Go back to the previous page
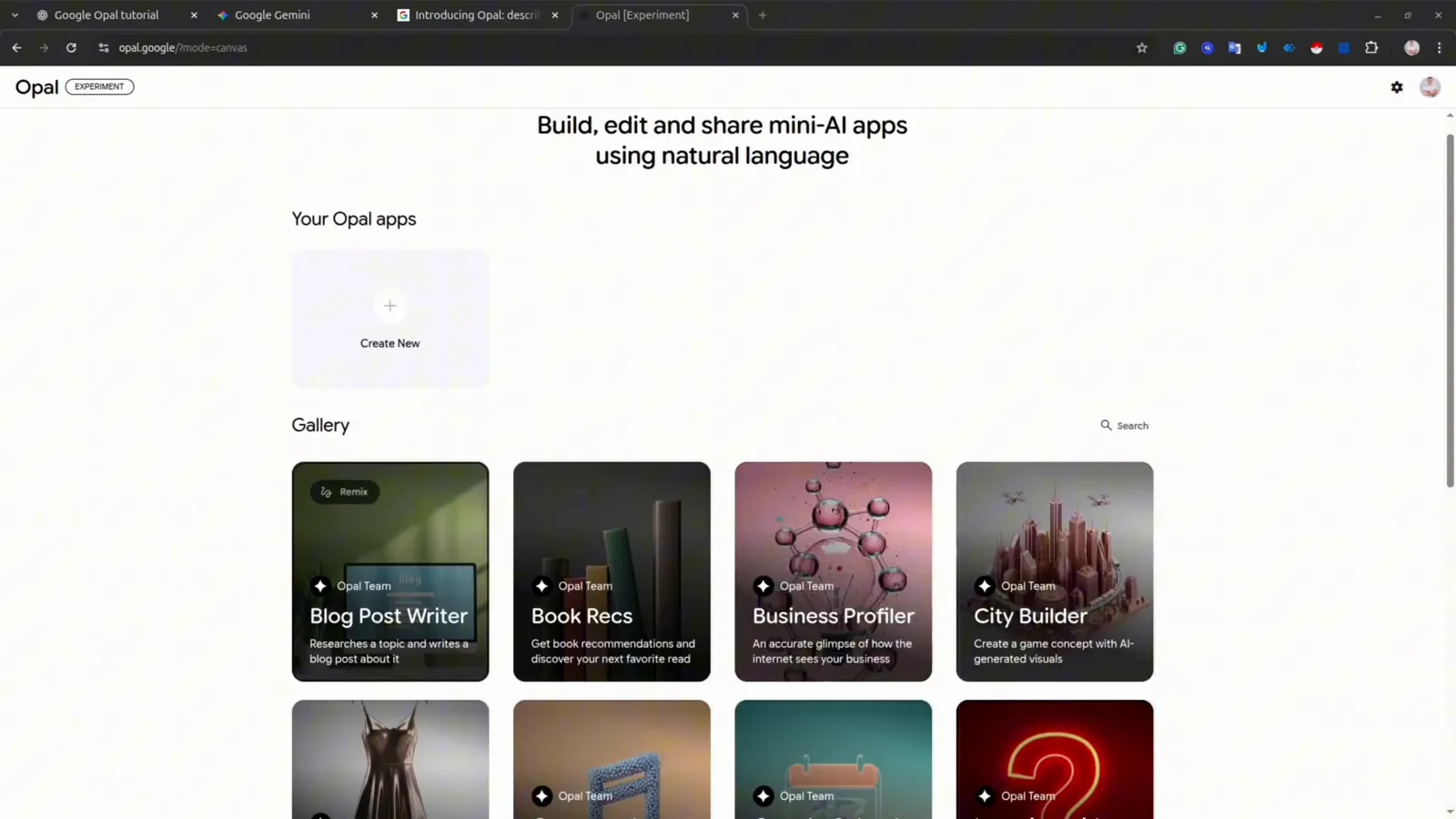The width and height of the screenshot is (1456, 819). 16,48
